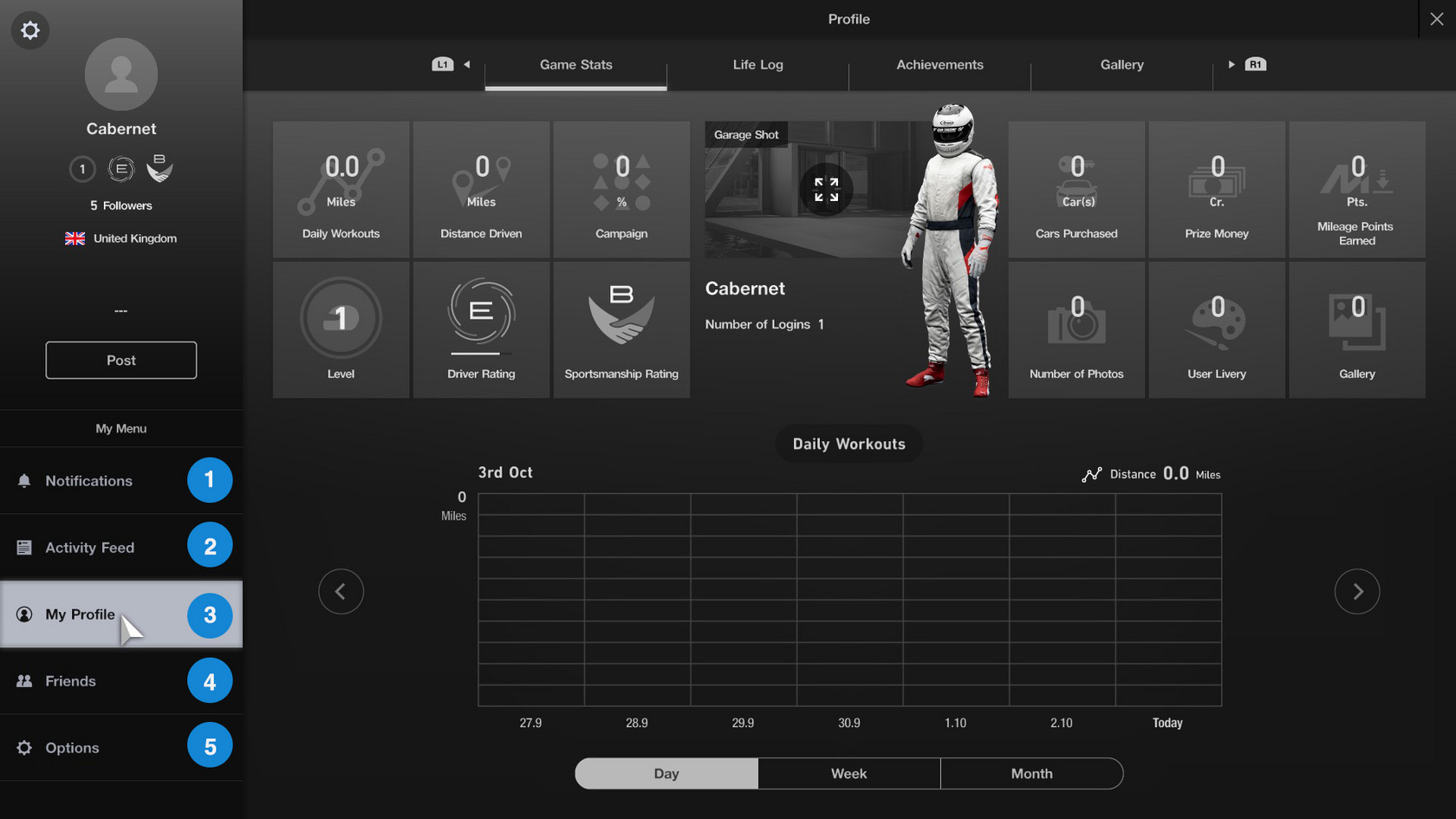Open the Cars Purchased stat tile
The width and height of the screenshot is (1456, 819).
click(x=1076, y=189)
